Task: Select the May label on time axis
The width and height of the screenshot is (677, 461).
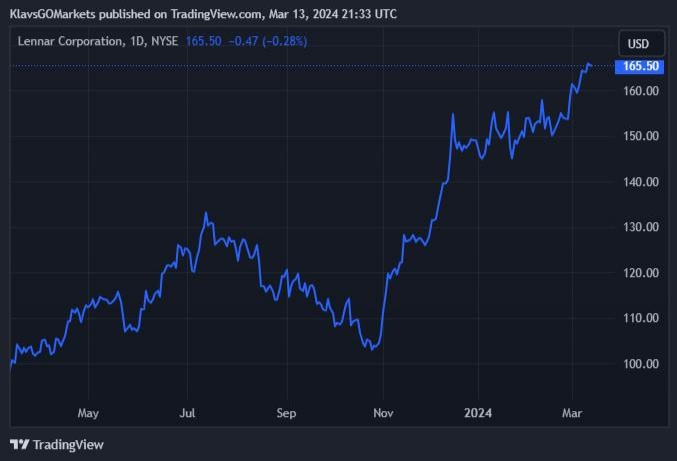Action: 88,412
